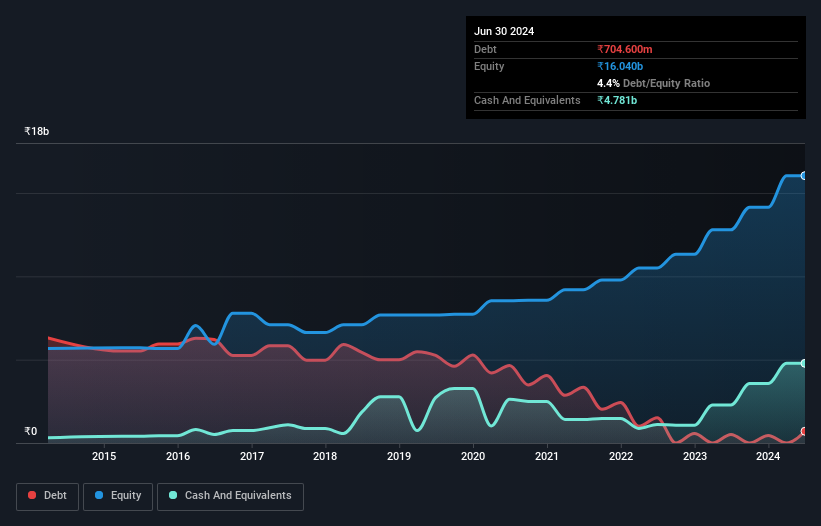Viewport: 821px width, 526px height.
Task: Click the teal Cash And Equivalents legend dot
Action: 173,495
